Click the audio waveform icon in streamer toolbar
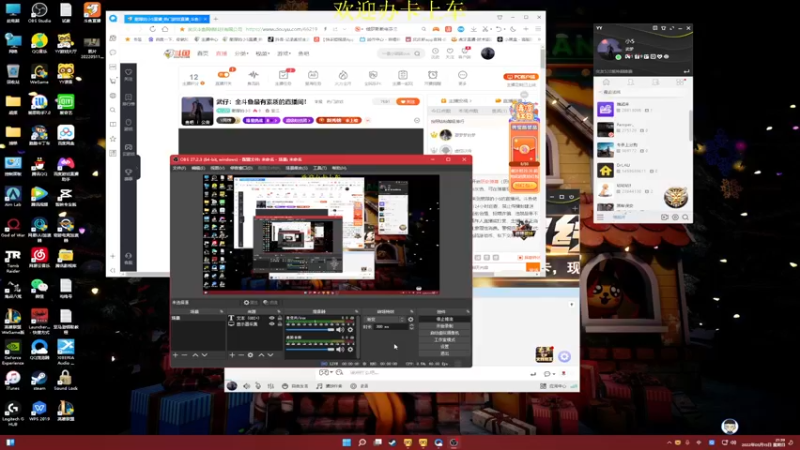This screenshot has height=450, width=800. point(253,77)
